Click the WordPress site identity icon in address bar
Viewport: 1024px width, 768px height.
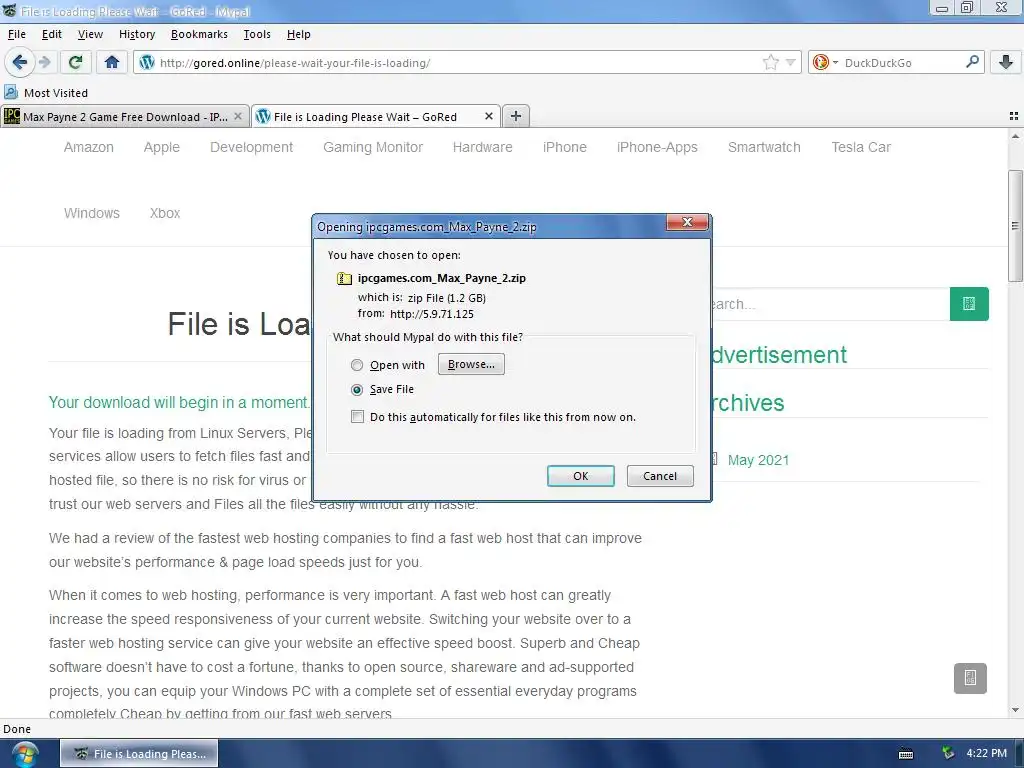147,62
